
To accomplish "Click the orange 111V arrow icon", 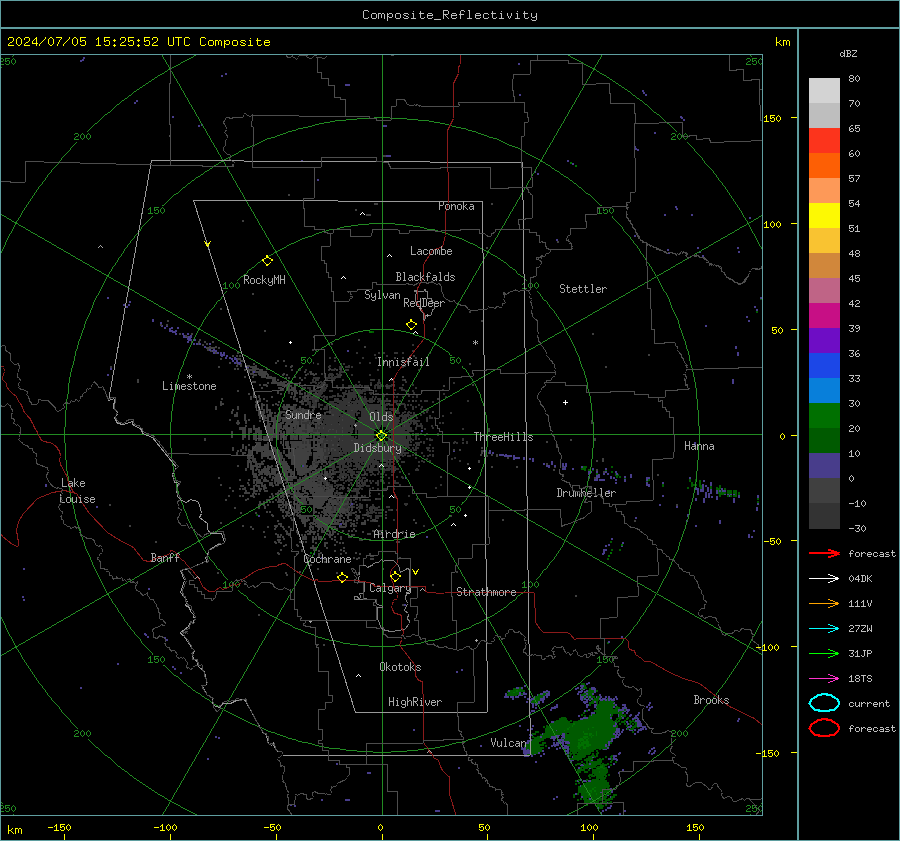I will 824,603.
